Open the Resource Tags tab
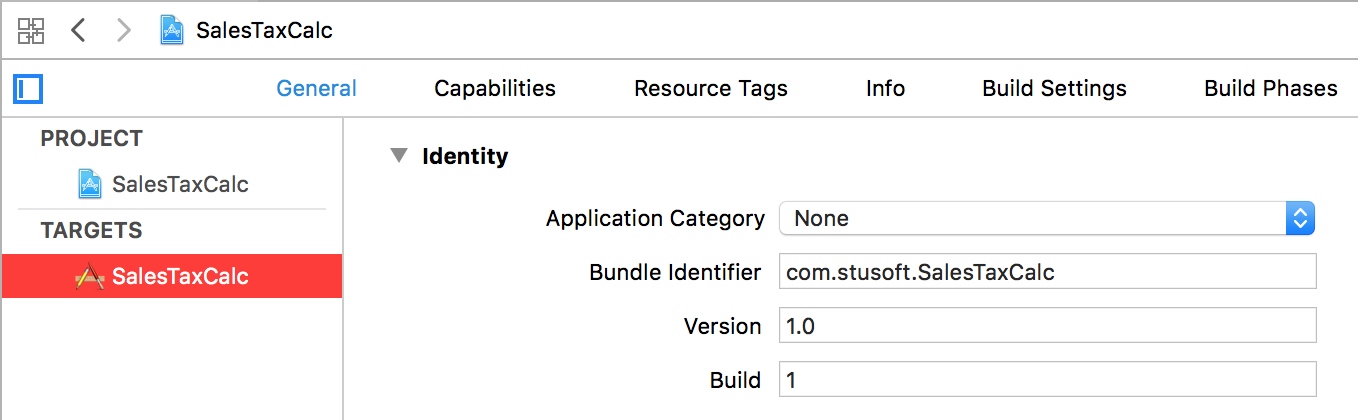The image size is (1358, 420). (x=711, y=88)
